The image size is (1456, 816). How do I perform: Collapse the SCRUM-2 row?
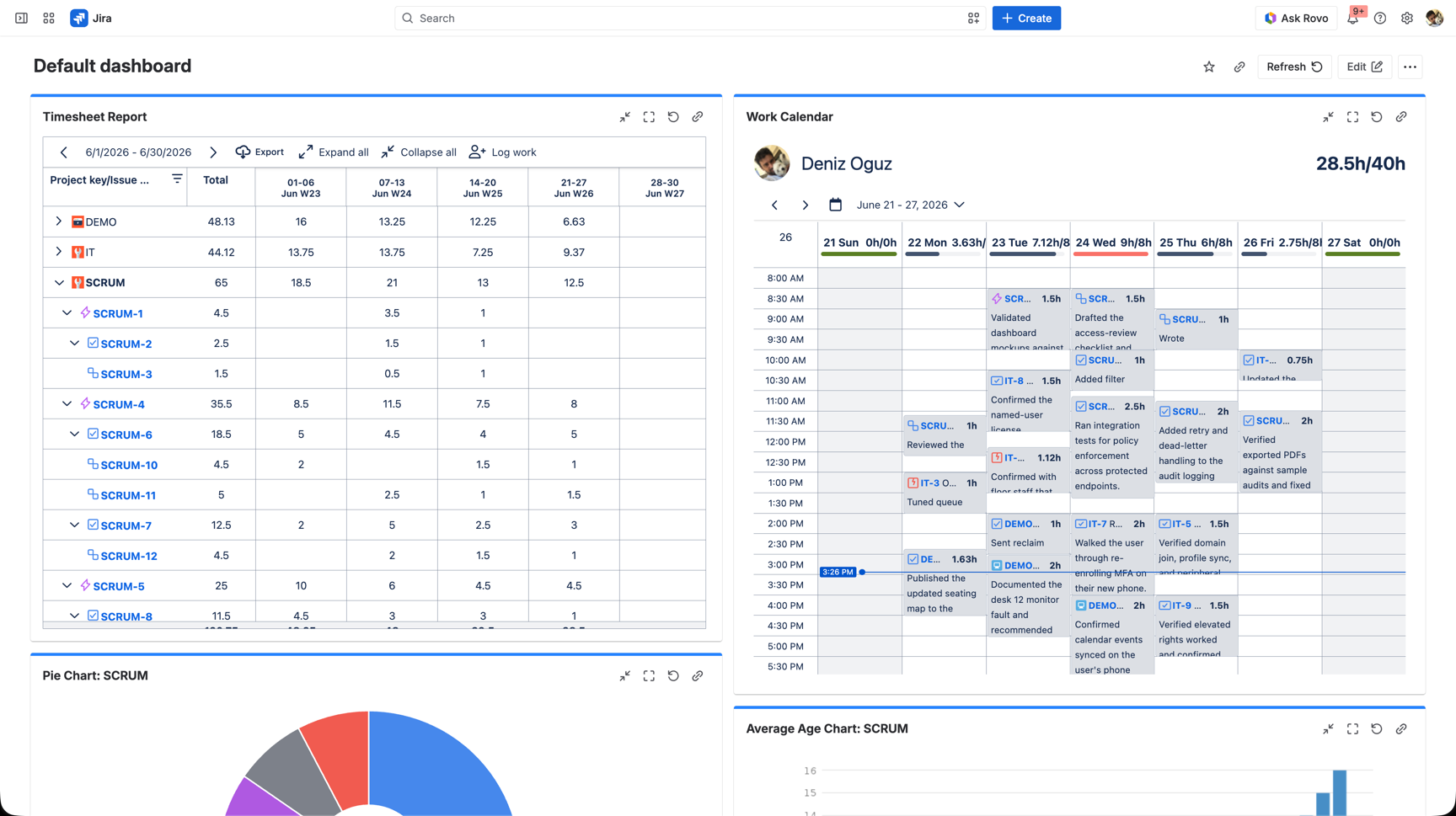click(74, 344)
